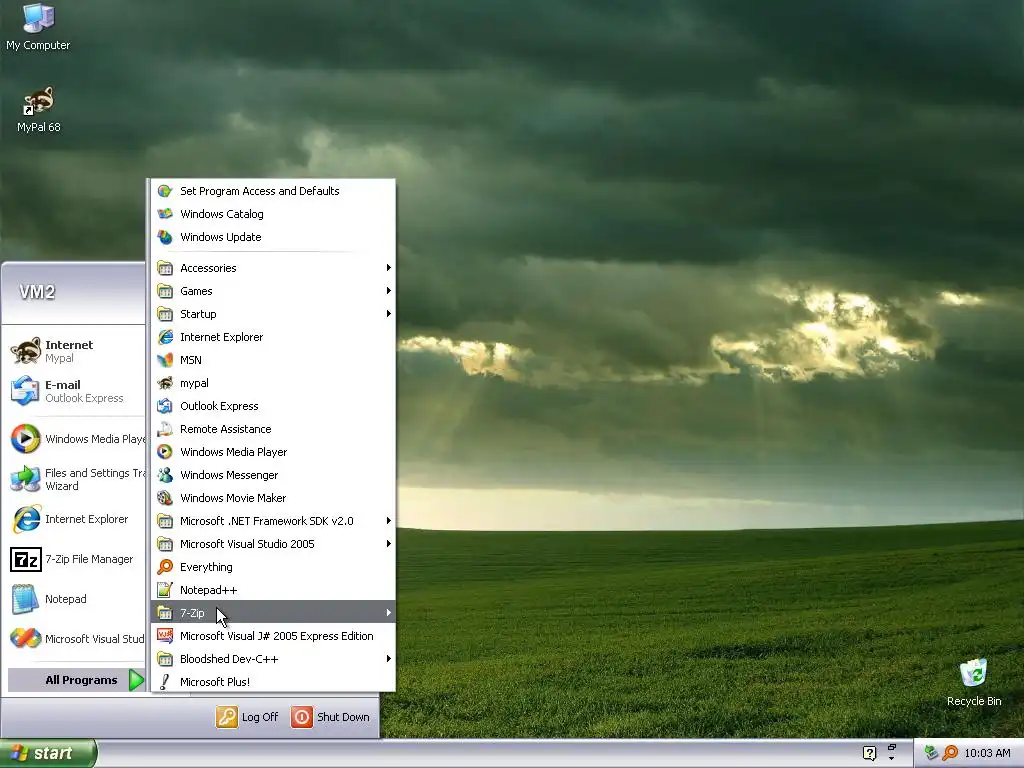Click the Safely Remove Hardware tray icon
Screen dimensions: 1024x768
click(x=931, y=753)
